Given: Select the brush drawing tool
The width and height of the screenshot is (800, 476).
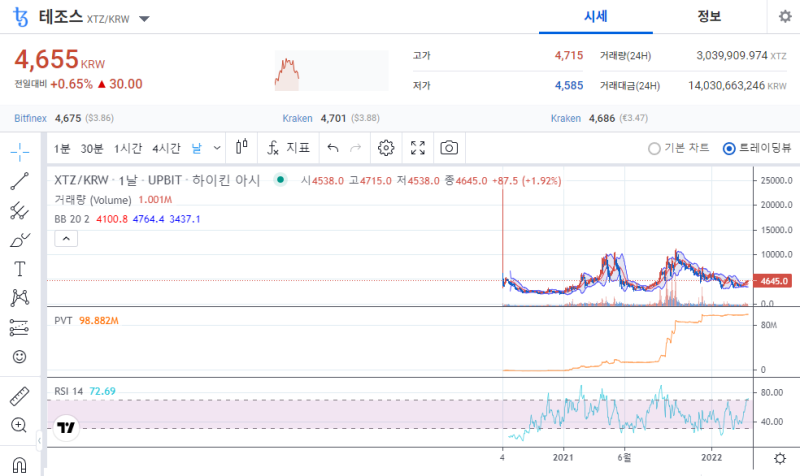Looking at the screenshot, I should pos(19,240).
